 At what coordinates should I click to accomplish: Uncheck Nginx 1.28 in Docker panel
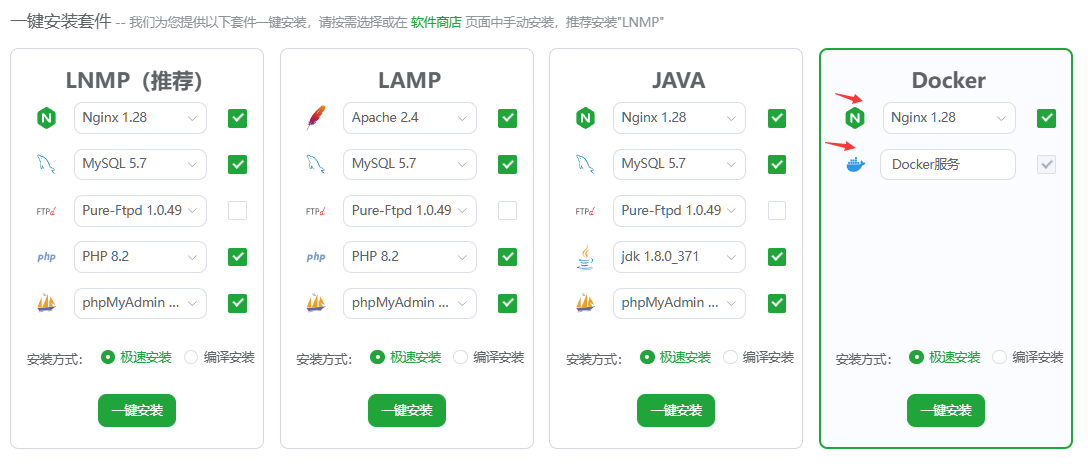coord(1046,118)
